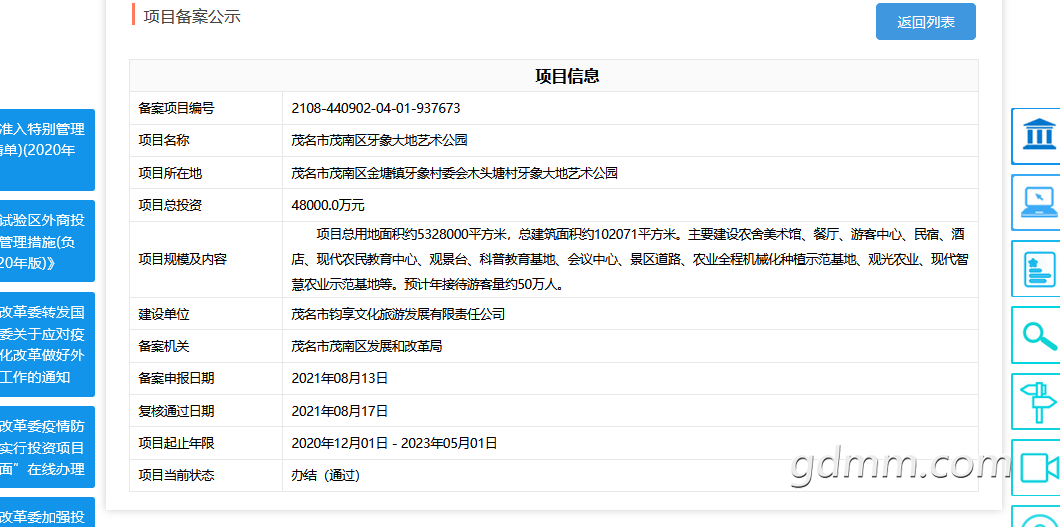1060x527 pixels.
Task: Click the 备案申报日期 label cell
Action: pos(206,378)
